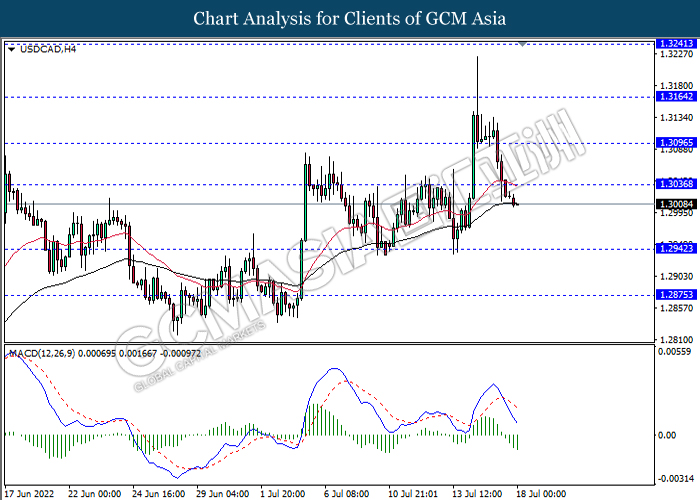Click the 1.28100 price axis value
This screenshot has width=700, height=500.
click(x=676, y=340)
